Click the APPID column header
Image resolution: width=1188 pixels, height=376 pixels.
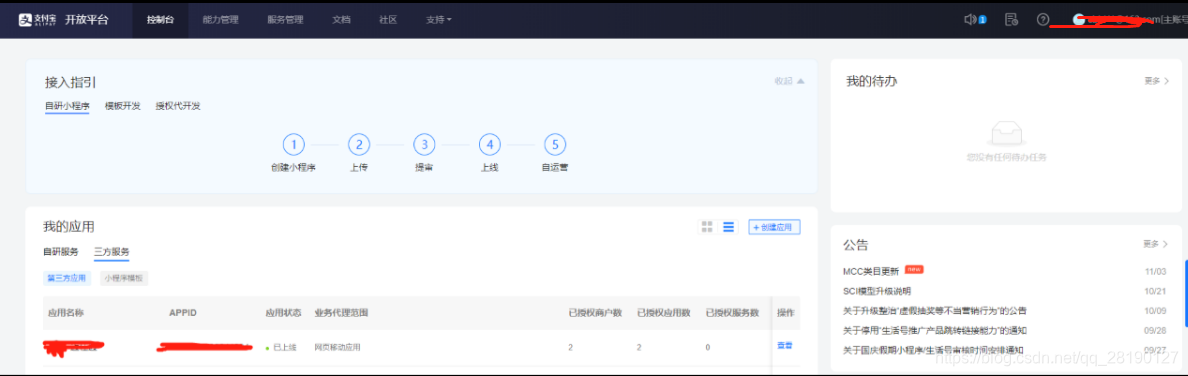tap(183, 312)
